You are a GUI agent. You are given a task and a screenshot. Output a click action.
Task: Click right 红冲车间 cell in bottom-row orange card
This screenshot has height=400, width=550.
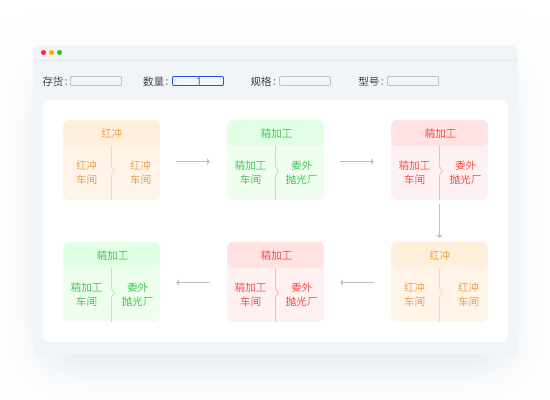tap(468, 294)
